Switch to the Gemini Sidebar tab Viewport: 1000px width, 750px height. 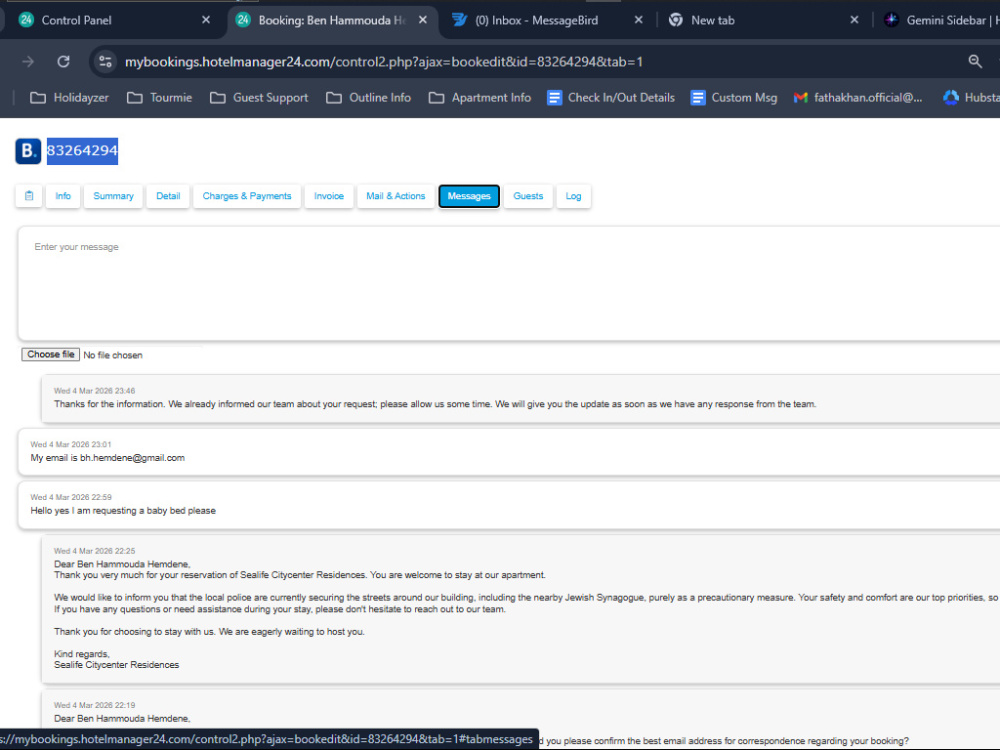click(x=944, y=20)
